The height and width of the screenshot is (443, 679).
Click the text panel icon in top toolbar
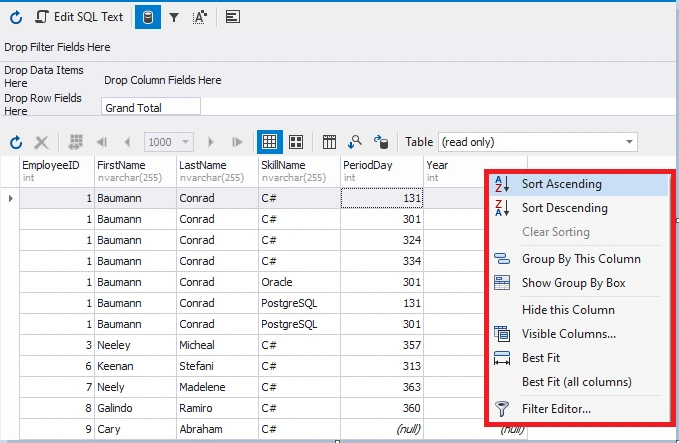click(233, 17)
